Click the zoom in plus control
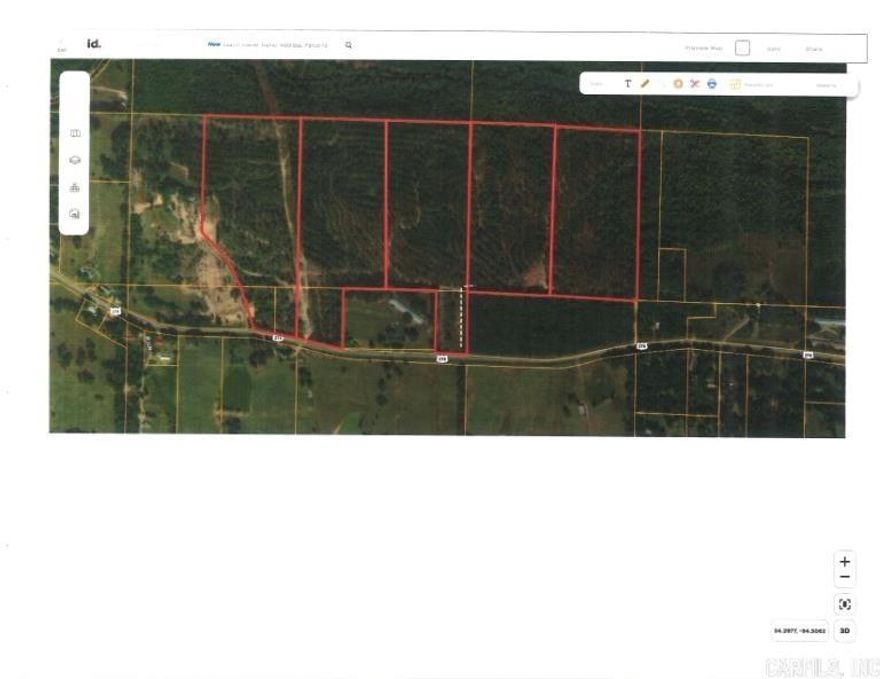 pos(845,562)
